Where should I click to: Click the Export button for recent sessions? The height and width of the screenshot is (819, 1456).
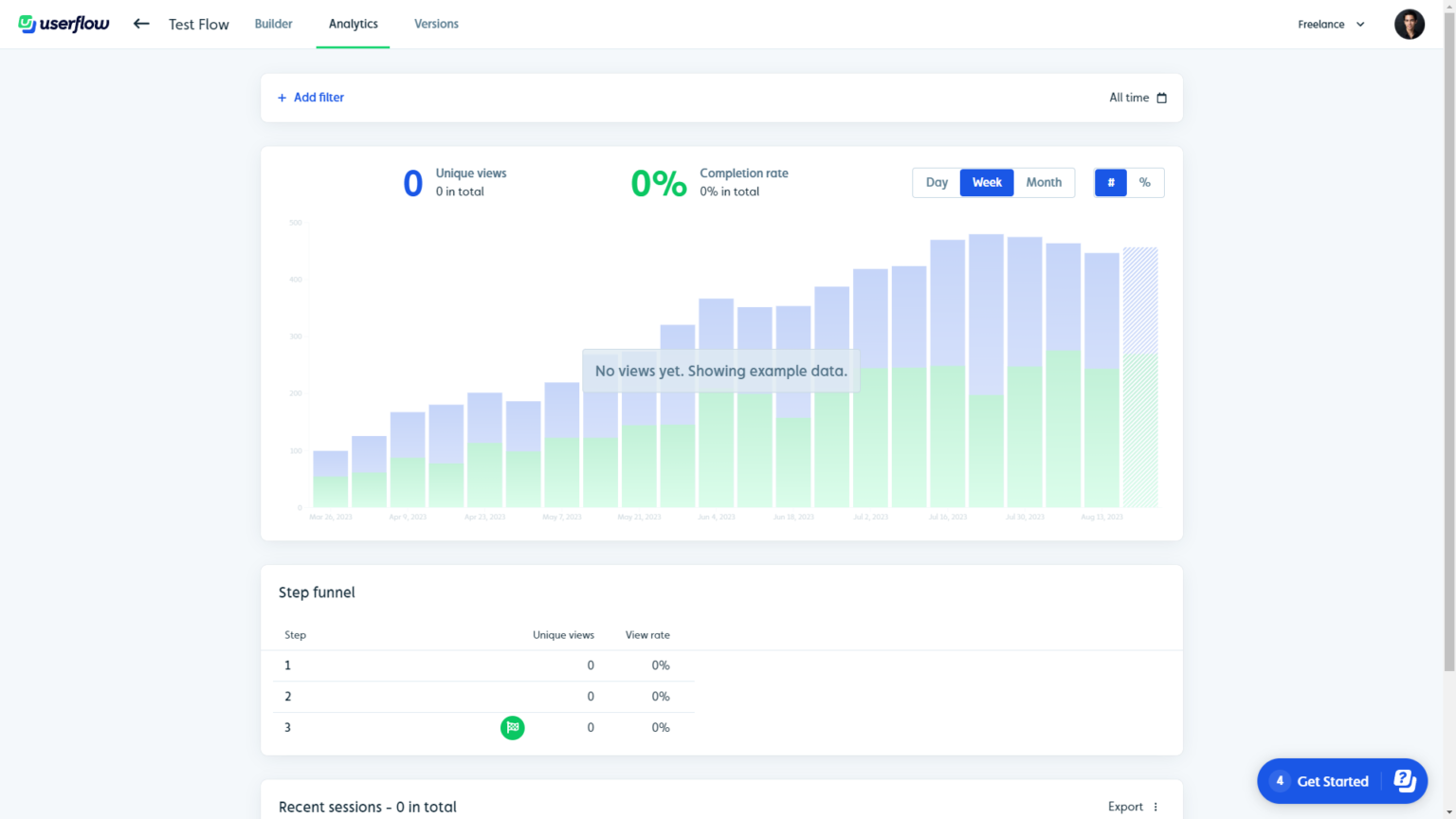1124,807
